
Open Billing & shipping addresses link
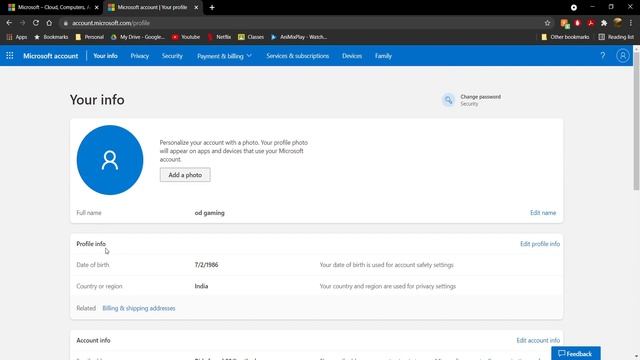[x=139, y=308]
